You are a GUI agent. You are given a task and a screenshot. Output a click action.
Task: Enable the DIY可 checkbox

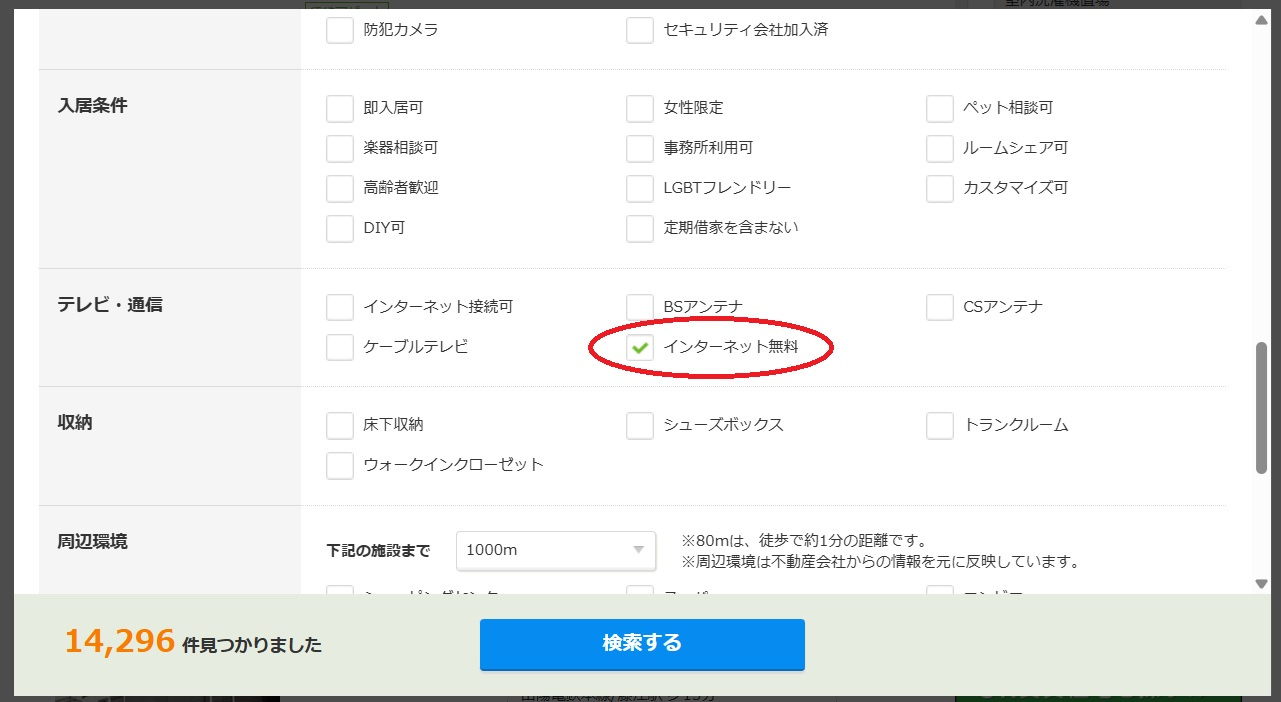(340, 228)
